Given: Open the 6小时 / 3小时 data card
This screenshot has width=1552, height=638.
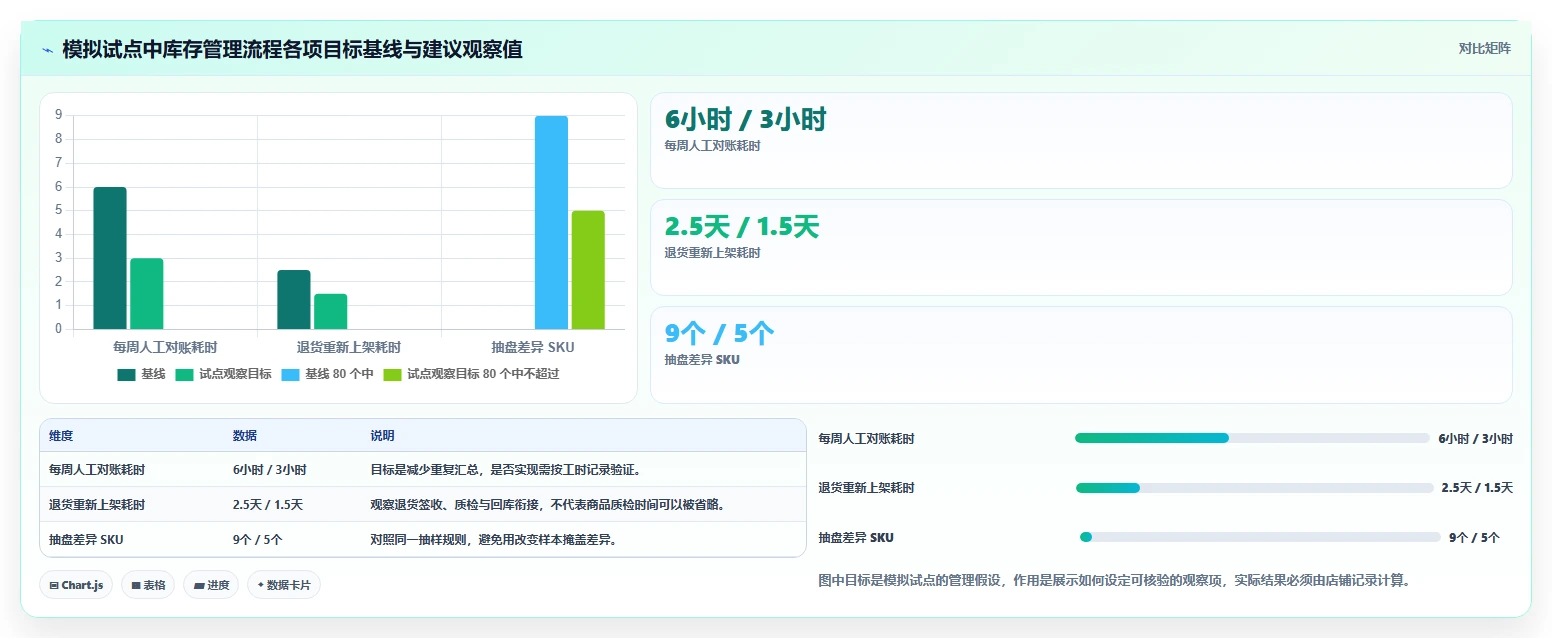Looking at the screenshot, I should coord(1081,140).
